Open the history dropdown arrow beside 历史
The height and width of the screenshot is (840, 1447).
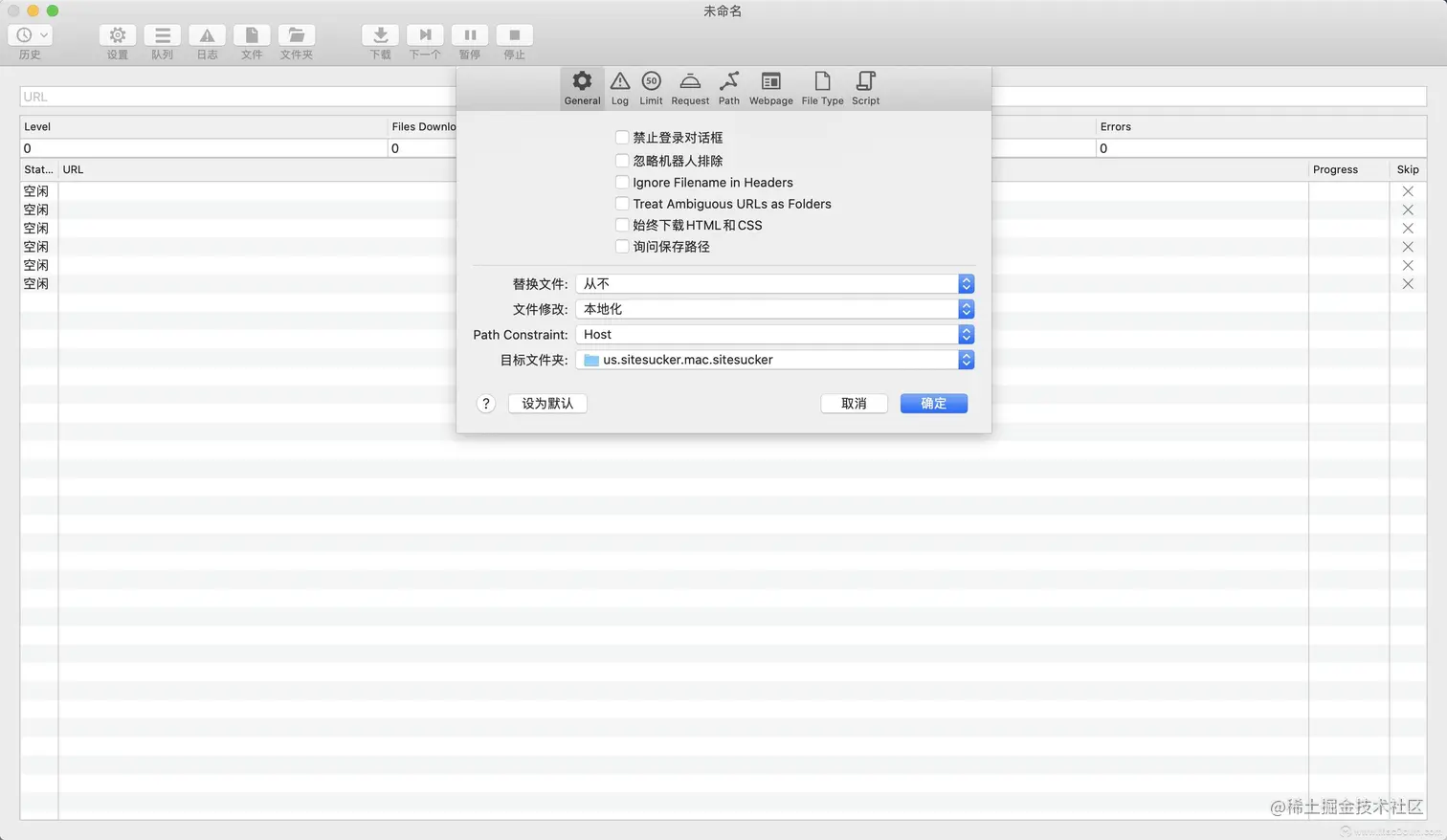(x=43, y=33)
